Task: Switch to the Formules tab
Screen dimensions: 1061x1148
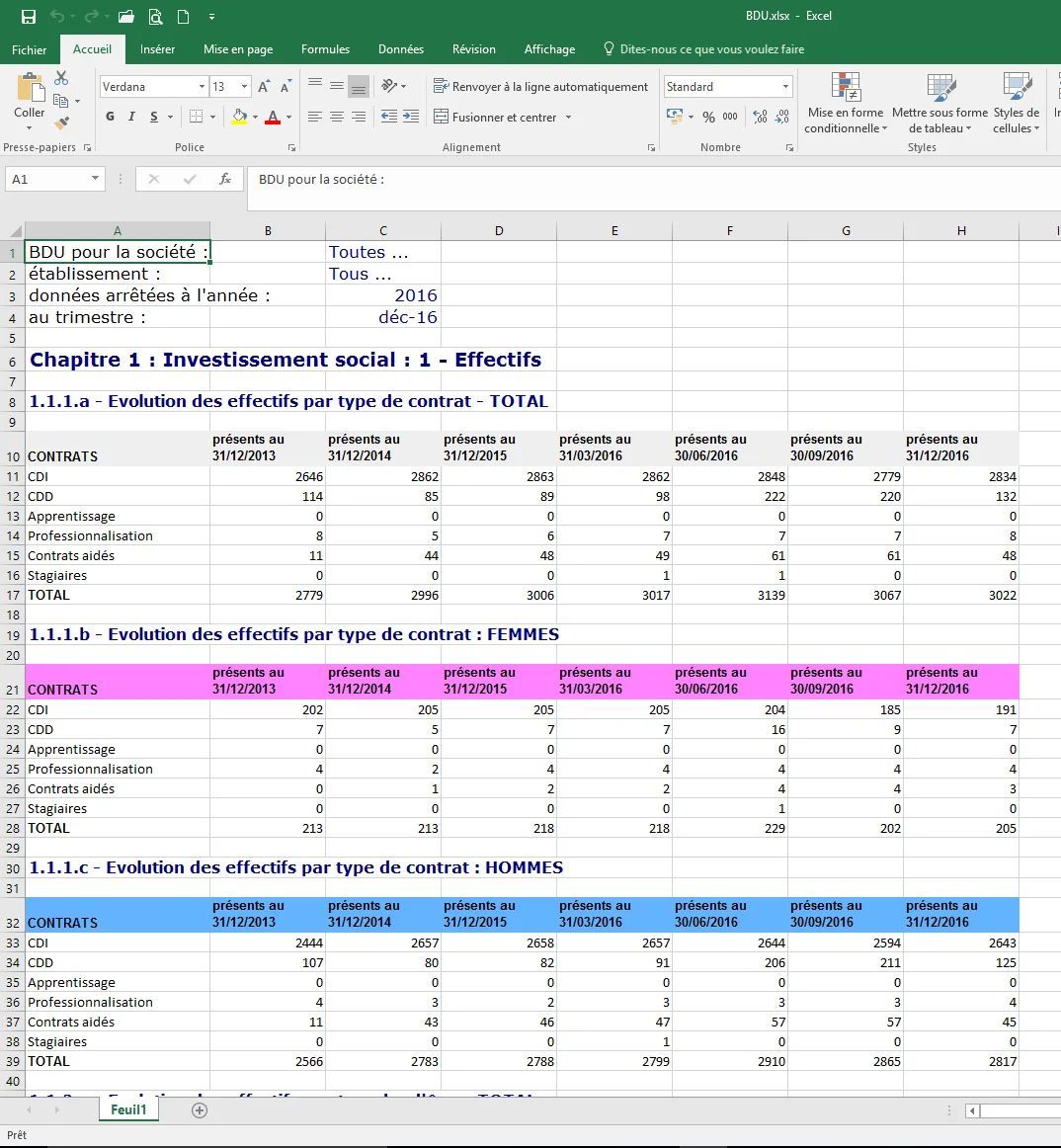Action: tap(325, 49)
